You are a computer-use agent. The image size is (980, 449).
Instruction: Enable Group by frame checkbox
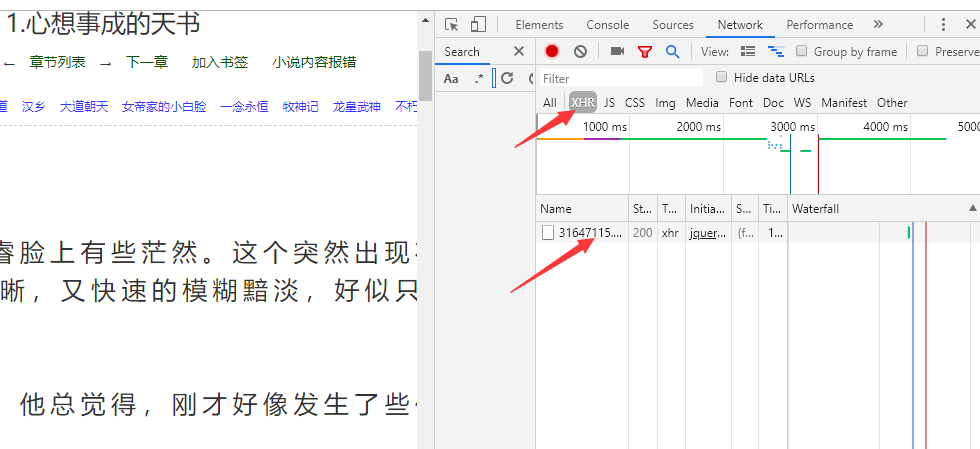pos(801,51)
